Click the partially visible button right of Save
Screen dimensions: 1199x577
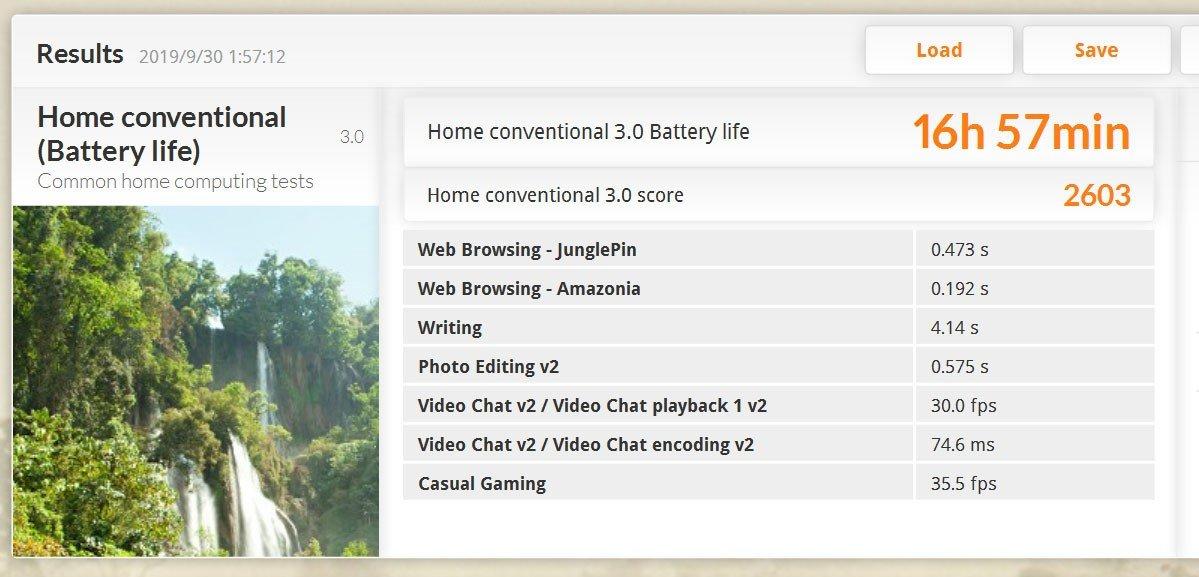click(x=1189, y=50)
